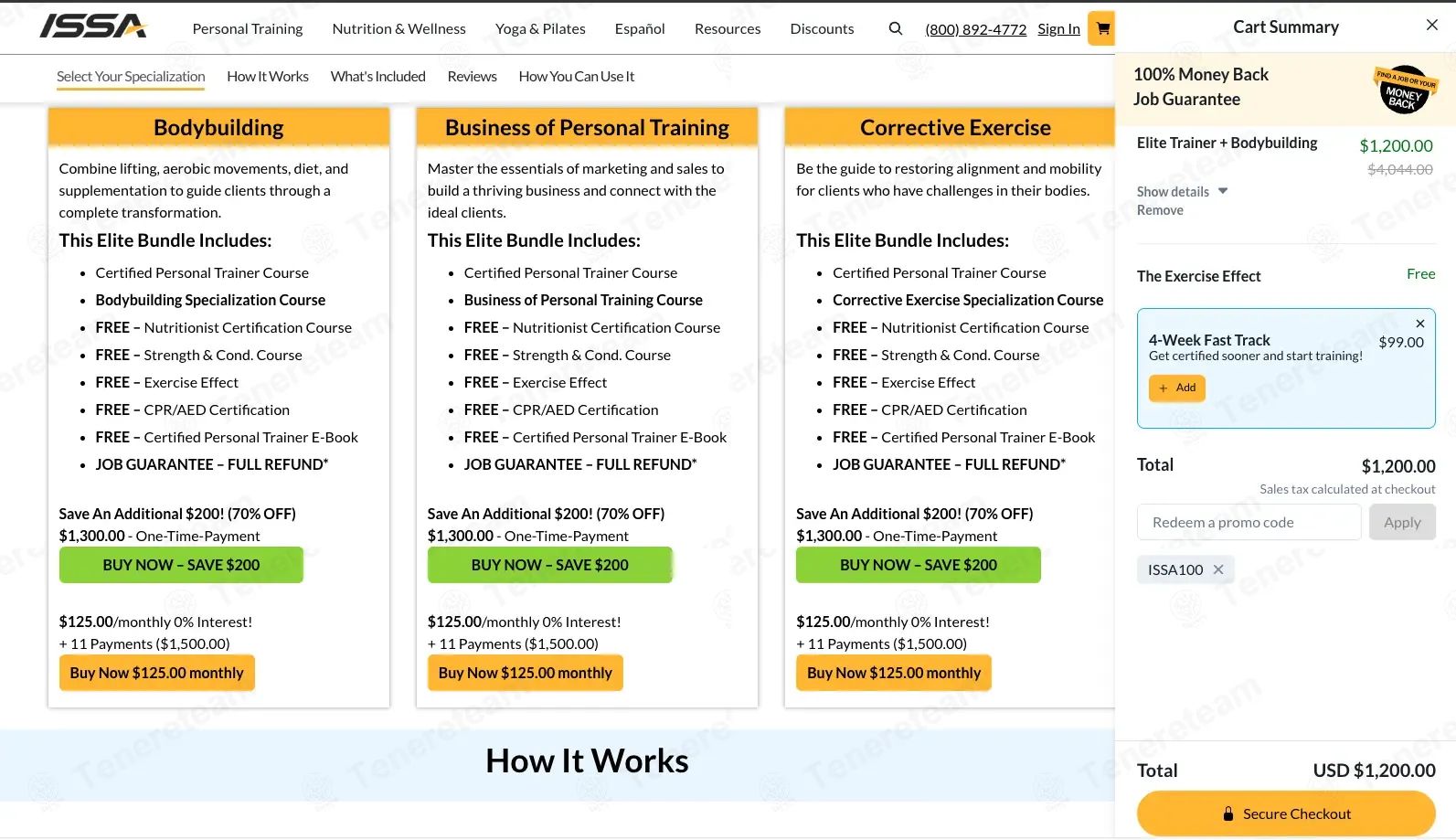The width and height of the screenshot is (1456, 840).
Task: Open Nutrition & Wellness menu
Action: pyautogui.click(x=399, y=28)
